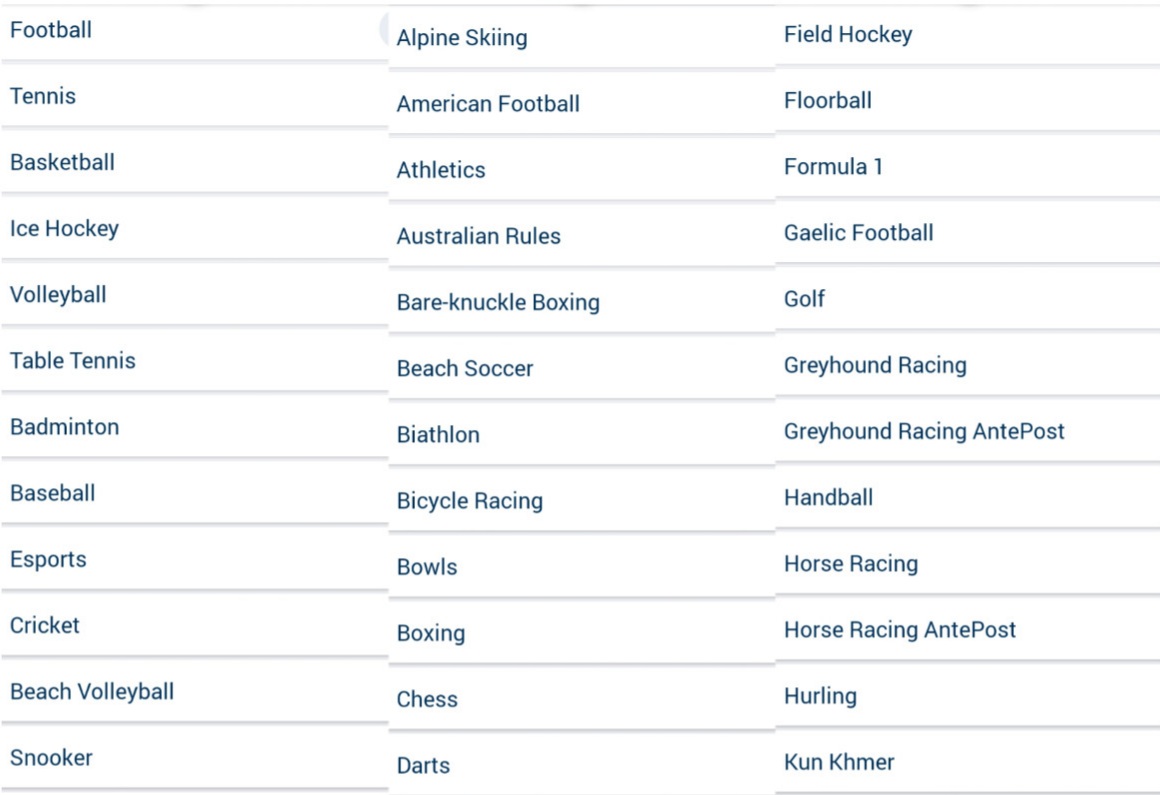Open the Snooker category

click(x=51, y=757)
